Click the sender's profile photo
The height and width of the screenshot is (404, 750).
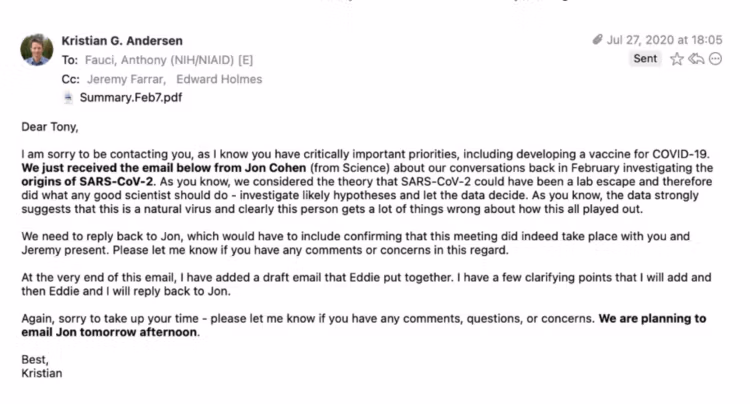tap(36, 50)
